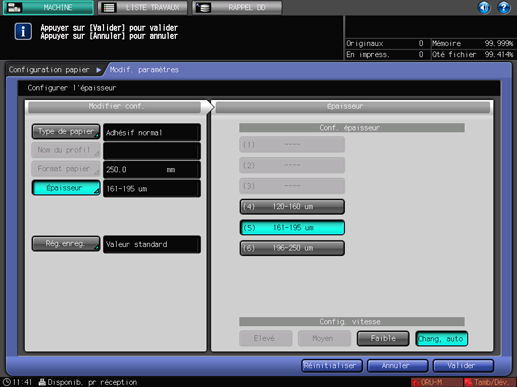Click the clock icon in status bar
This screenshot has width=517, height=387.
click(x=6, y=382)
